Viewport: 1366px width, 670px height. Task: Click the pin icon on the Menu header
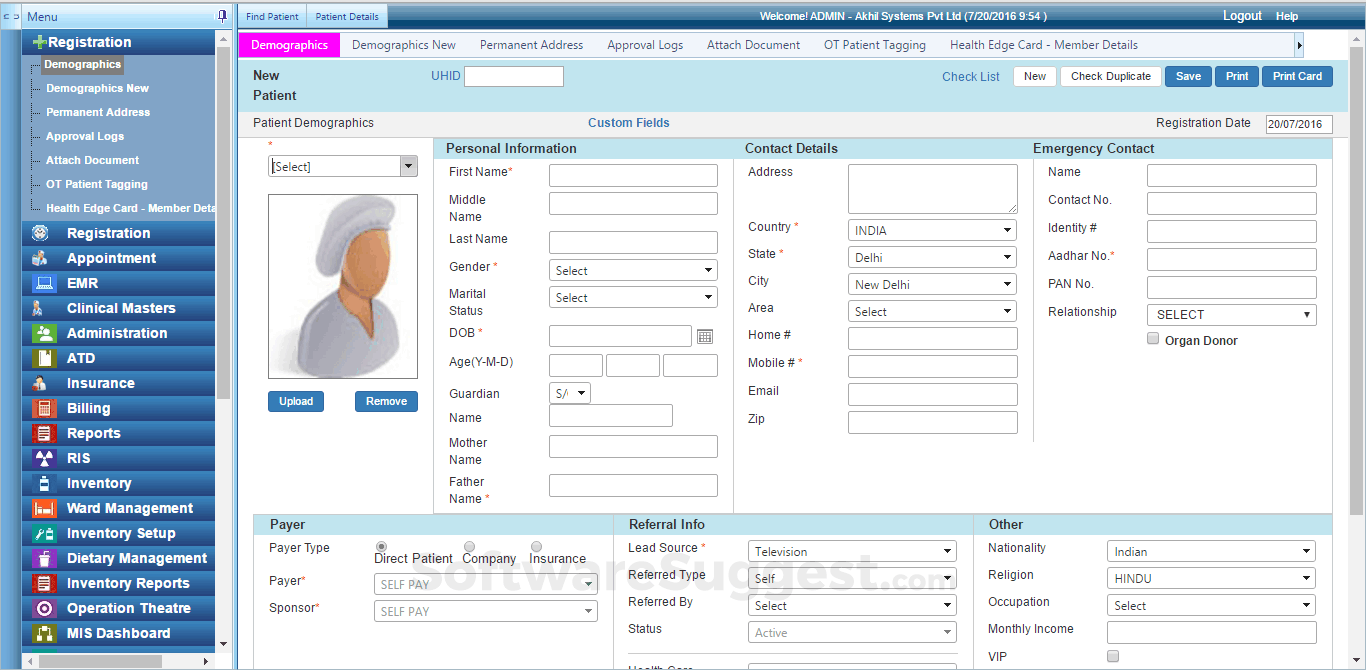[x=222, y=15]
